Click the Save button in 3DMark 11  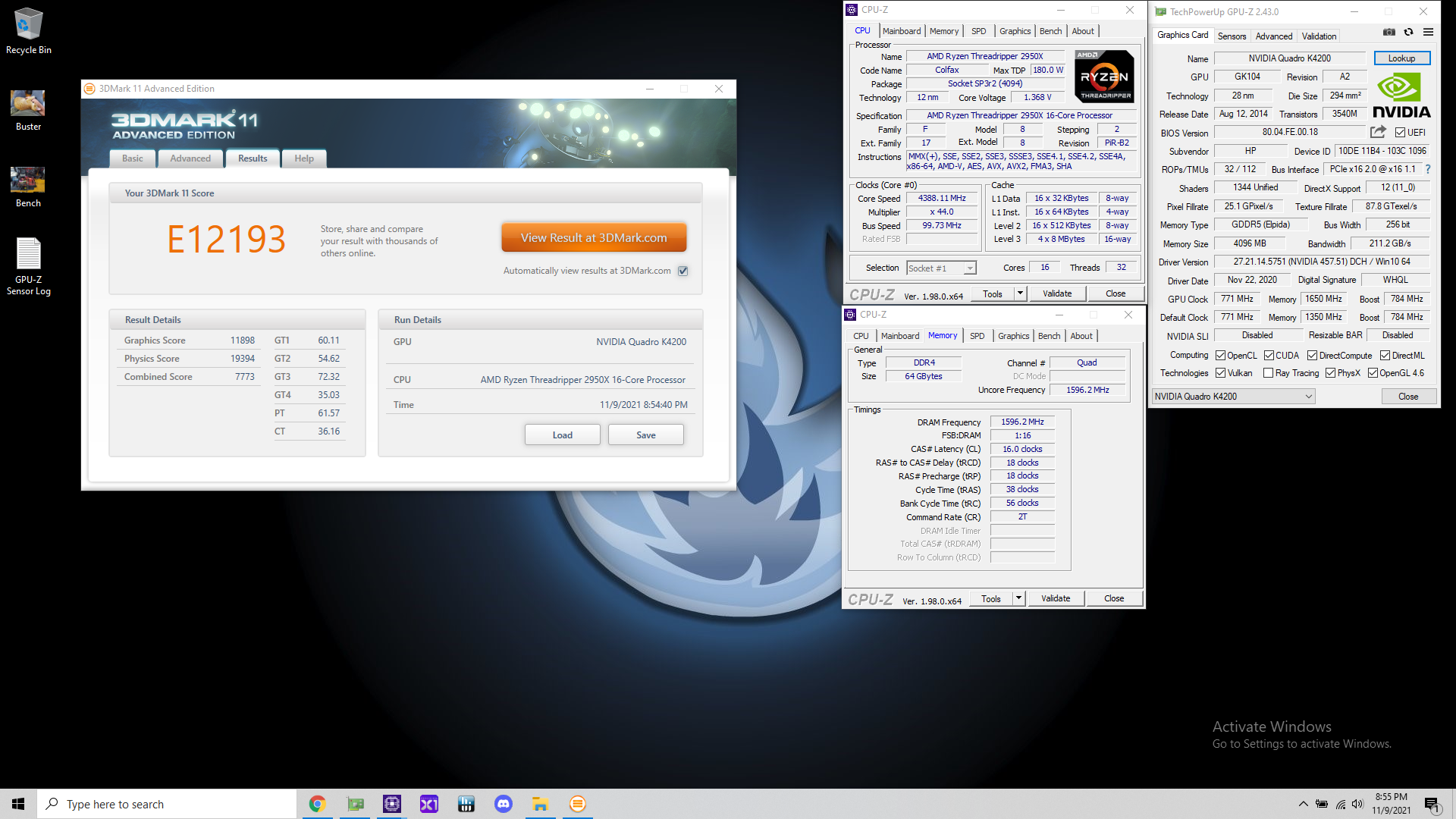[x=646, y=435]
